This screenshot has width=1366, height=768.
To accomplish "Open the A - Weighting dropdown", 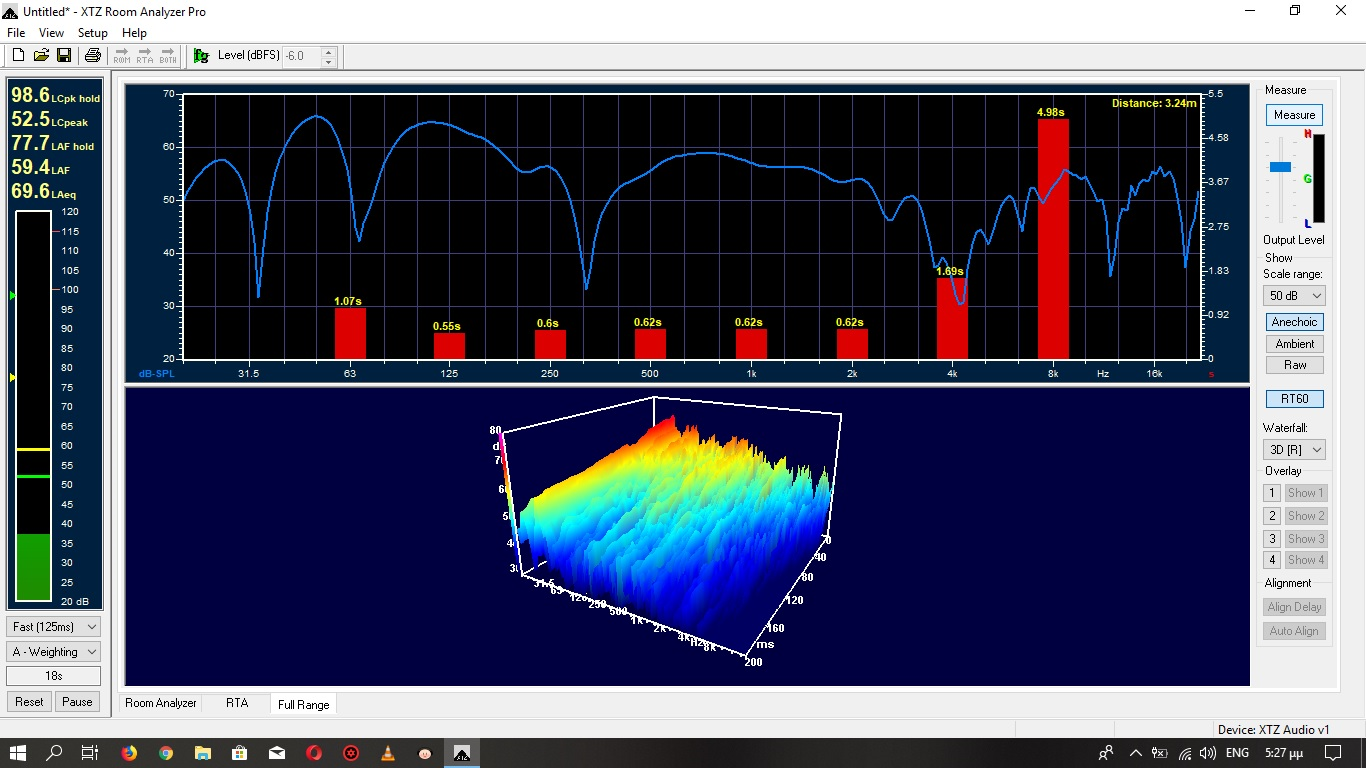I will 54,652.
